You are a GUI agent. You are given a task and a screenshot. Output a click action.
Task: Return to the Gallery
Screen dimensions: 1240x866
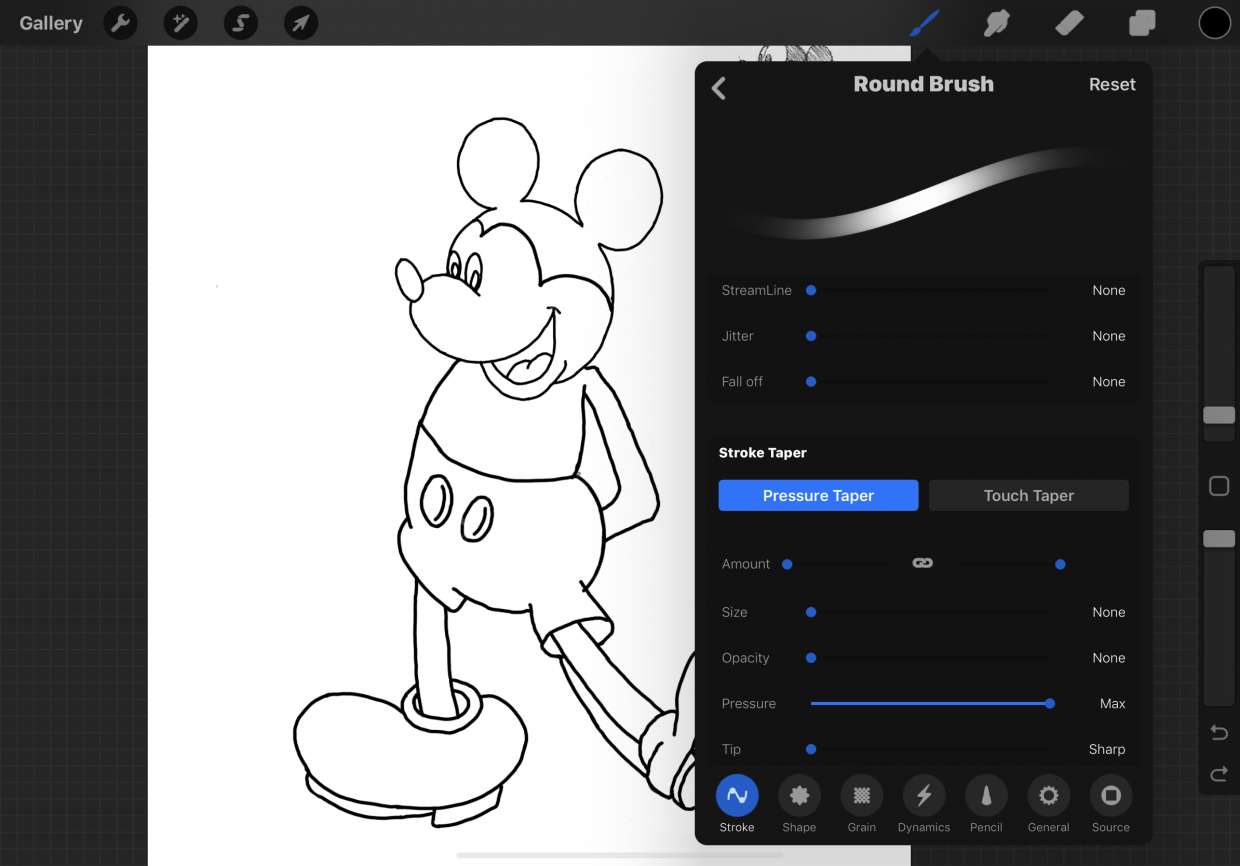coord(51,23)
